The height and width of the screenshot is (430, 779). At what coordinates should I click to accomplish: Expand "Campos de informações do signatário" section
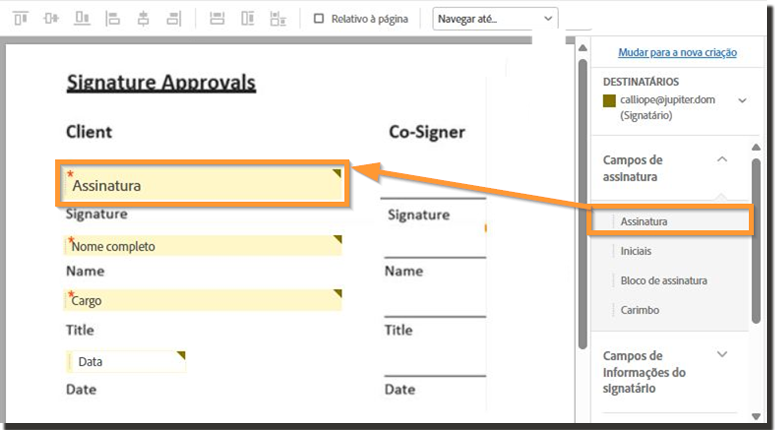pos(722,355)
